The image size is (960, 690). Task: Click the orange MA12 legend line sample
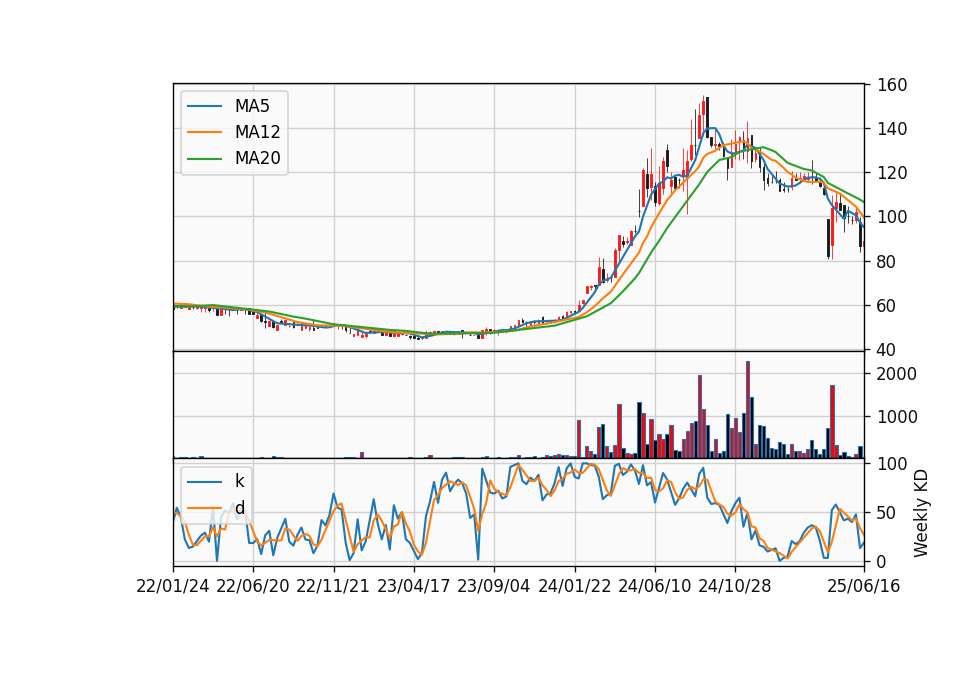pyautogui.click(x=204, y=132)
